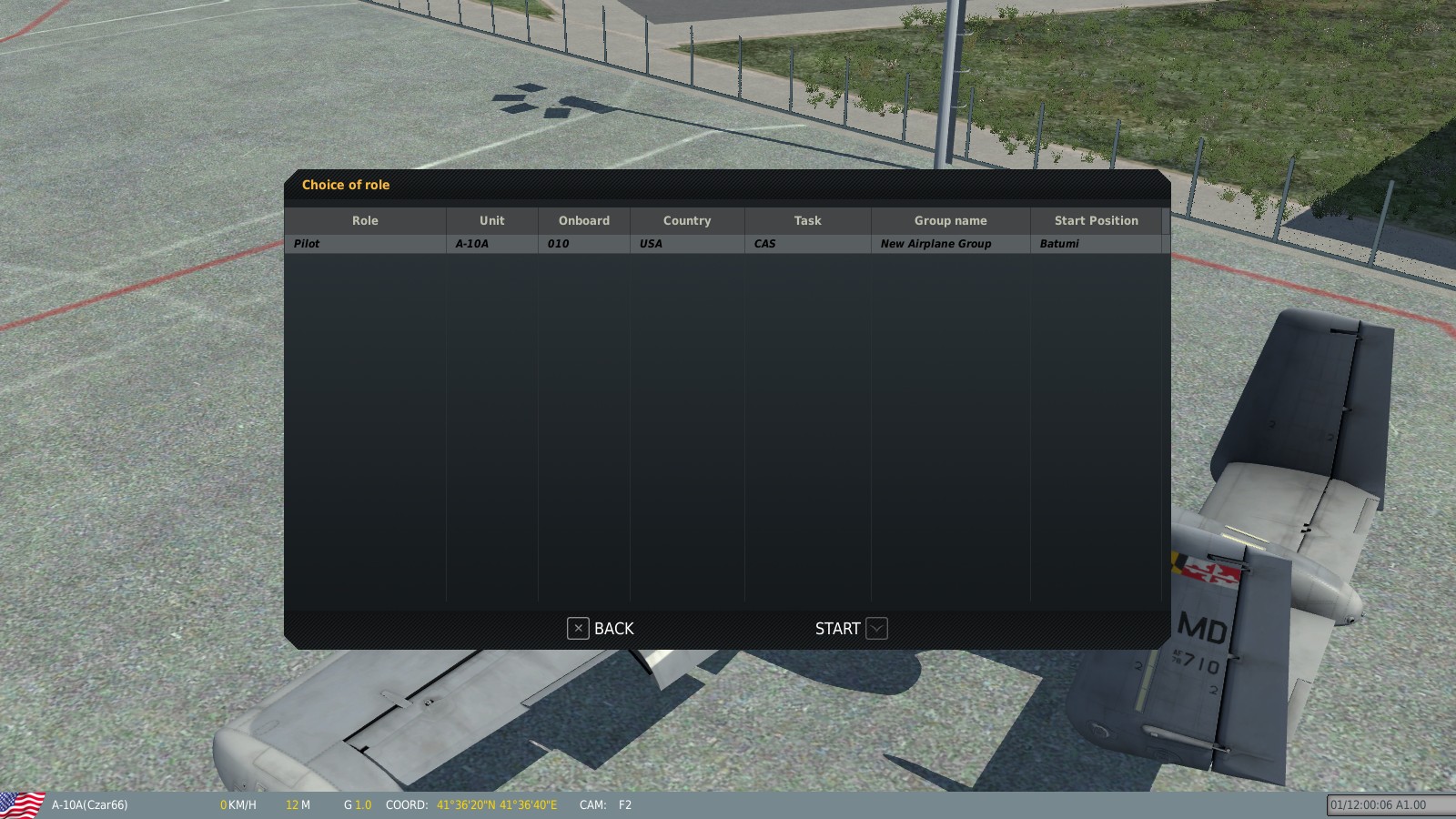Click the COORD coordinates readout
Screen dimensions: 1456x819
pos(471,805)
